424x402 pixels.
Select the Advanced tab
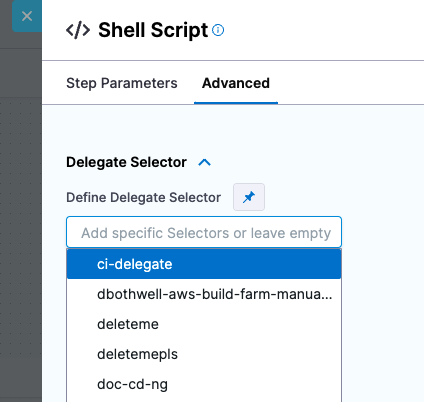236,83
